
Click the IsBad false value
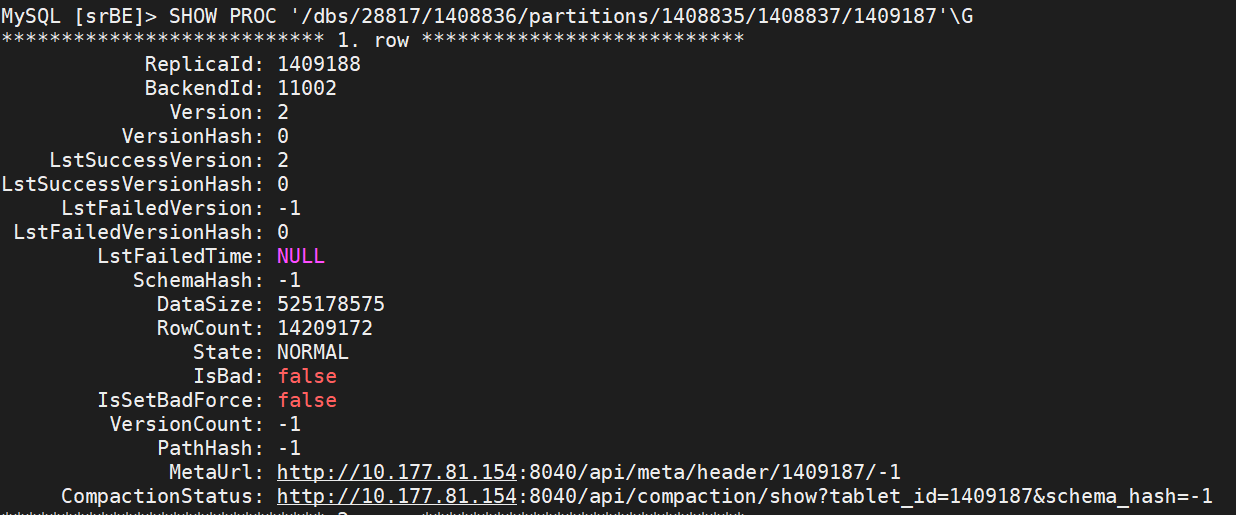pyautogui.click(x=307, y=376)
